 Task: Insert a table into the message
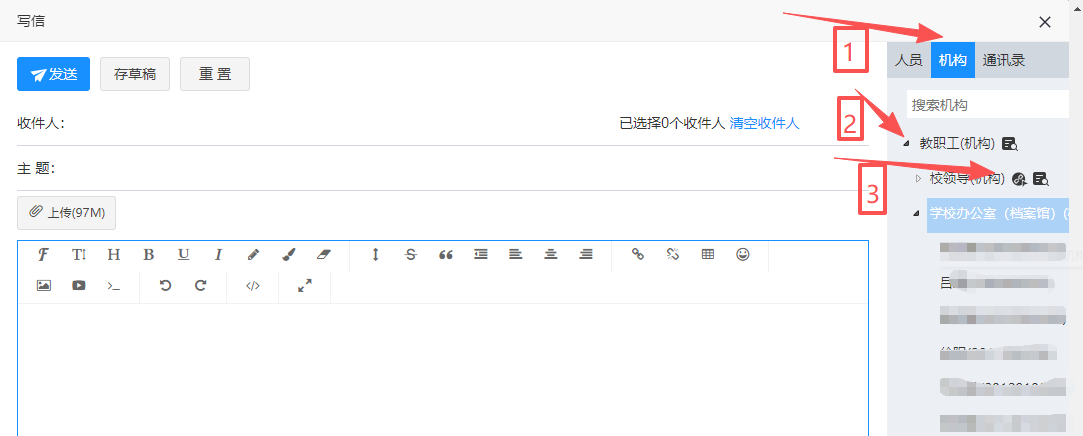[708, 254]
